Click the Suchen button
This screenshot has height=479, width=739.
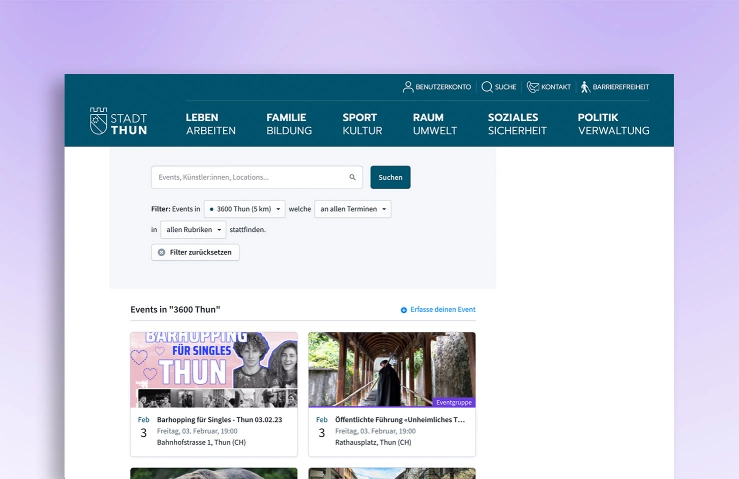pyautogui.click(x=390, y=177)
